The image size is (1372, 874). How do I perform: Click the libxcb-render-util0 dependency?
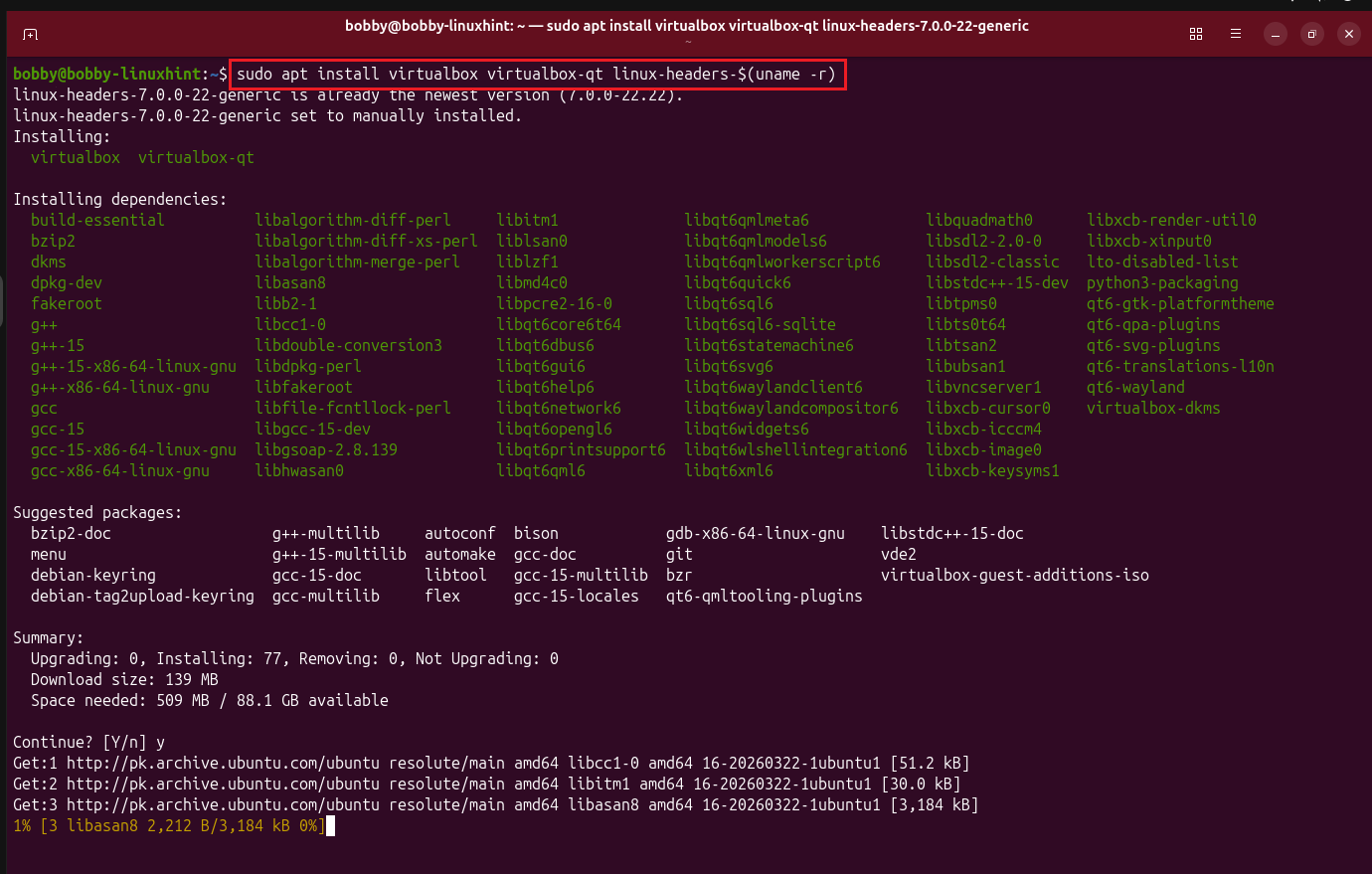pos(1171,220)
